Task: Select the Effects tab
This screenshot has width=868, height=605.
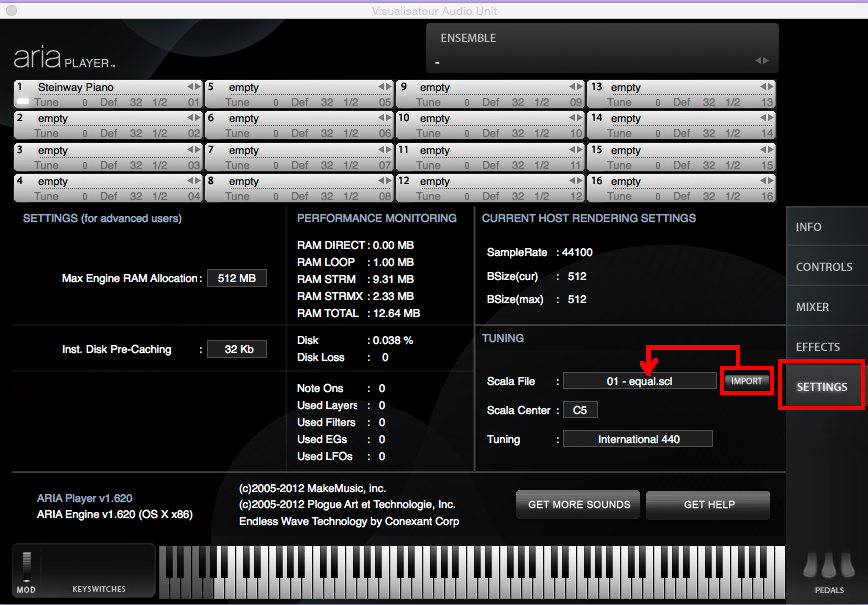Action: point(817,347)
